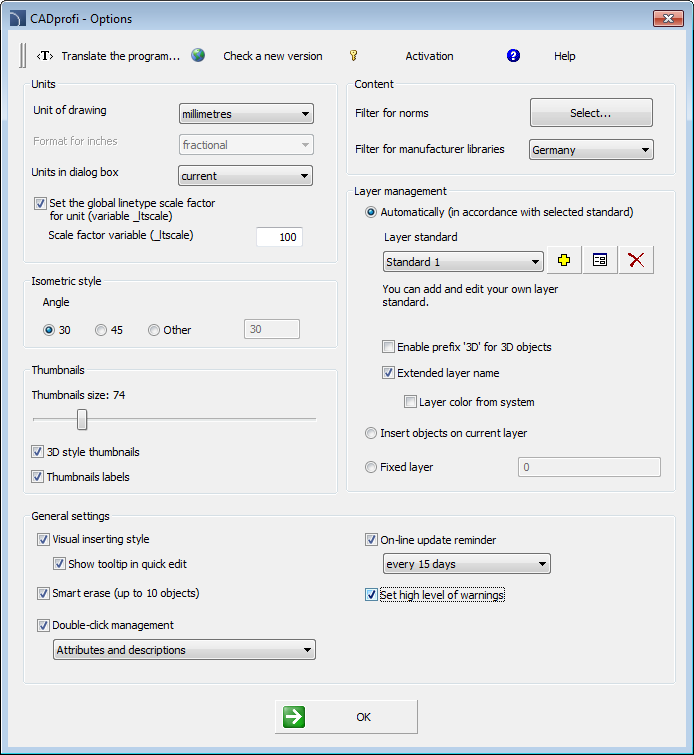Click the <T> translate icon
The width and height of the screenshot is (694, 755).
click(x=45, y=56)
